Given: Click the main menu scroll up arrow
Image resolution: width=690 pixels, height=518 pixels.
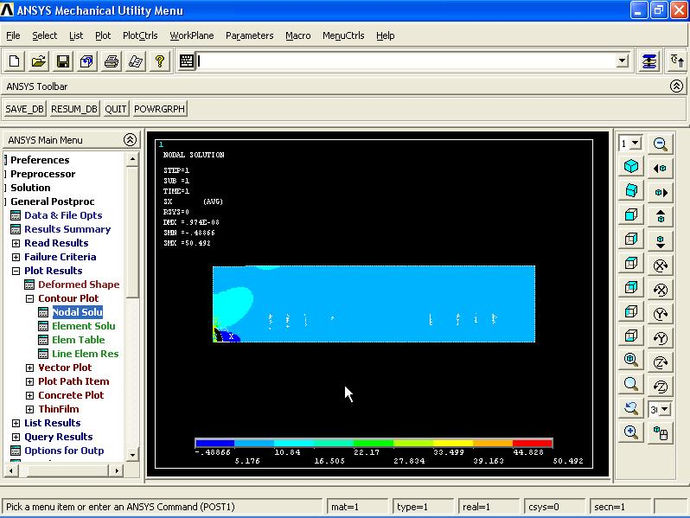Looking at the screenshot, I should click(132, 159).
